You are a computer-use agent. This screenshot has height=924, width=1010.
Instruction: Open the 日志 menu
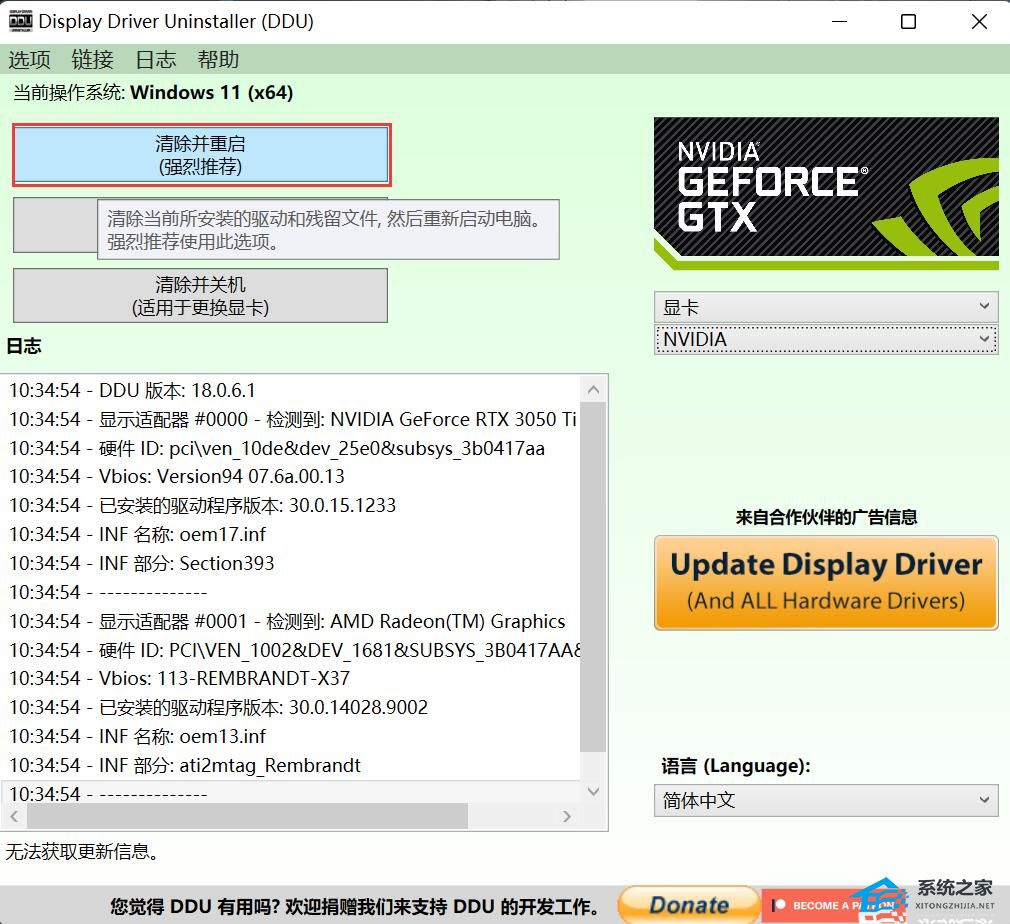point(155,60)
